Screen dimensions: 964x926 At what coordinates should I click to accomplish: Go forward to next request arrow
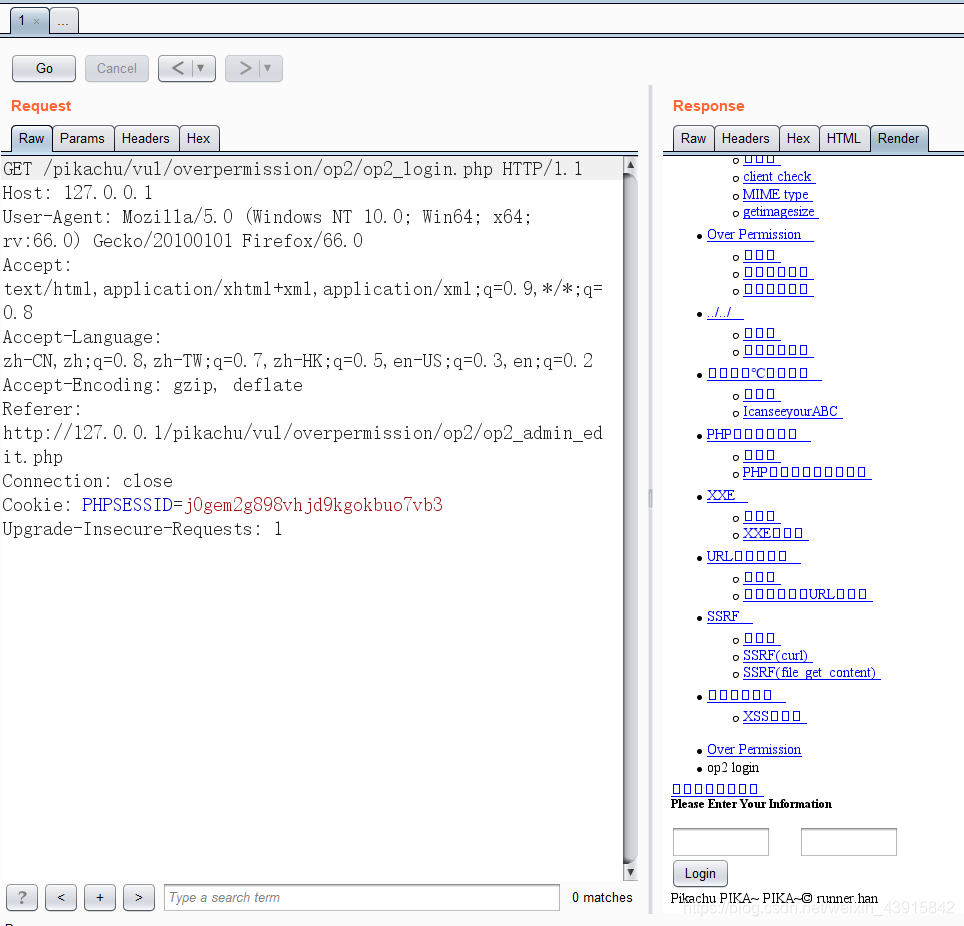pyautogui.click(x=245, y=68)
